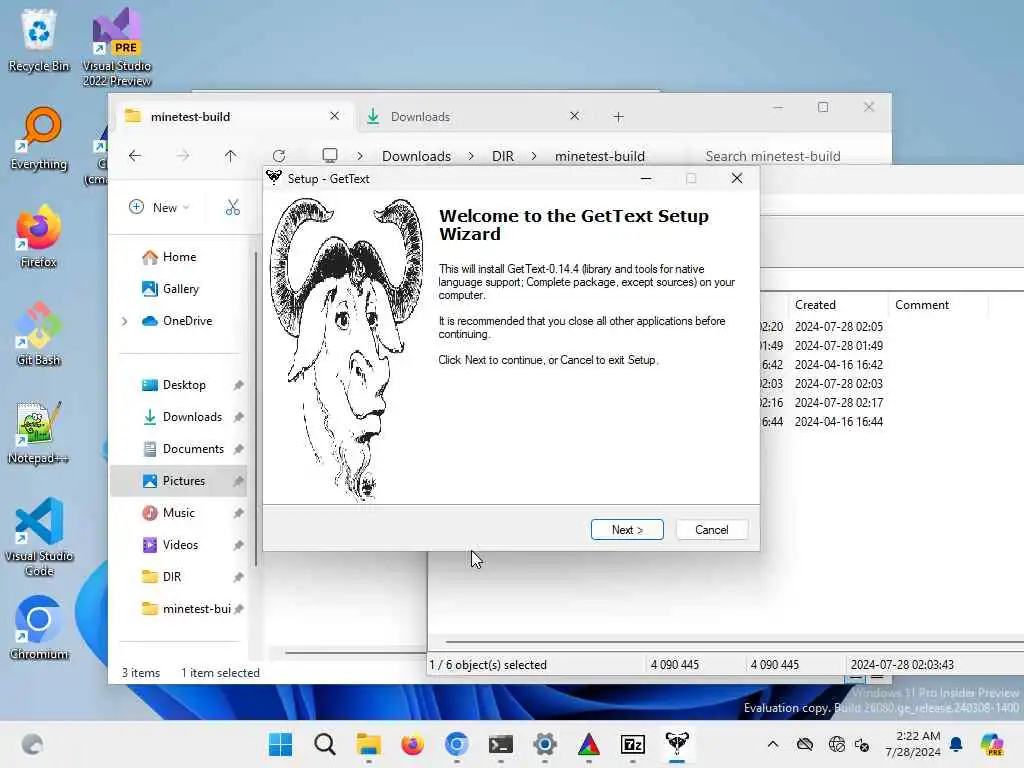Click Next in the GetText Setup wizard
1024x768 pixels.
tap(627, 530)
